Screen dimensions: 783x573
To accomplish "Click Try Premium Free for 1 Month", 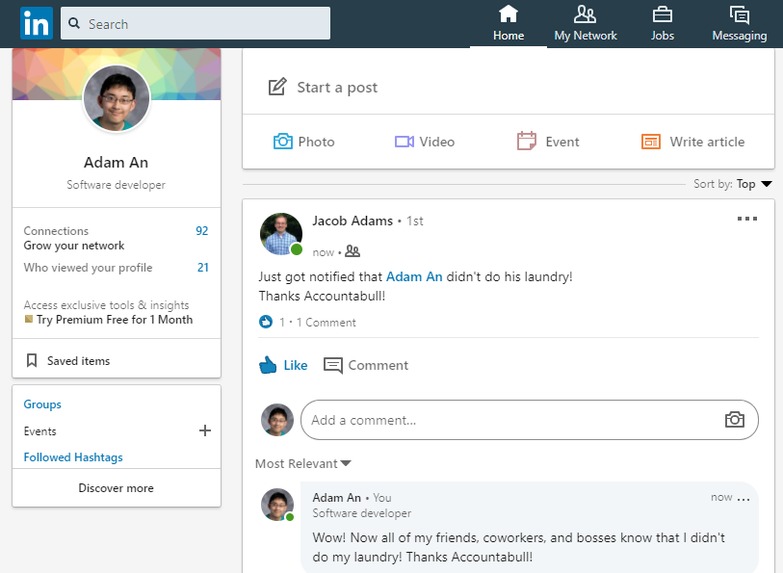I will (114, 320).
